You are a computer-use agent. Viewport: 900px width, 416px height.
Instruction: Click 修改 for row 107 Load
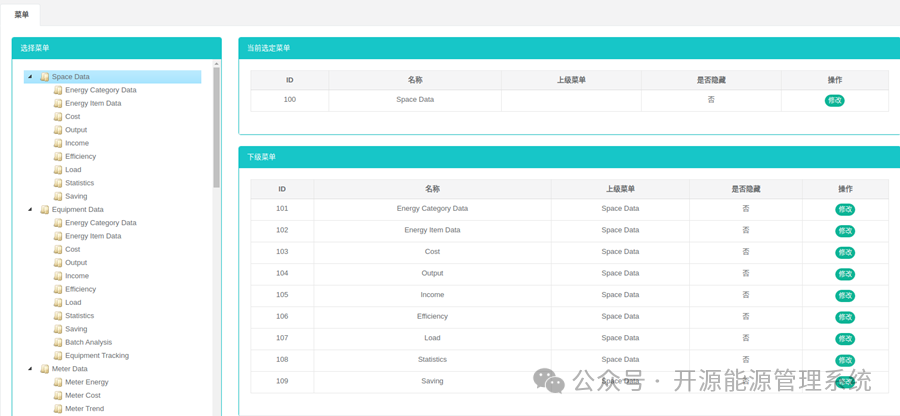844,339
